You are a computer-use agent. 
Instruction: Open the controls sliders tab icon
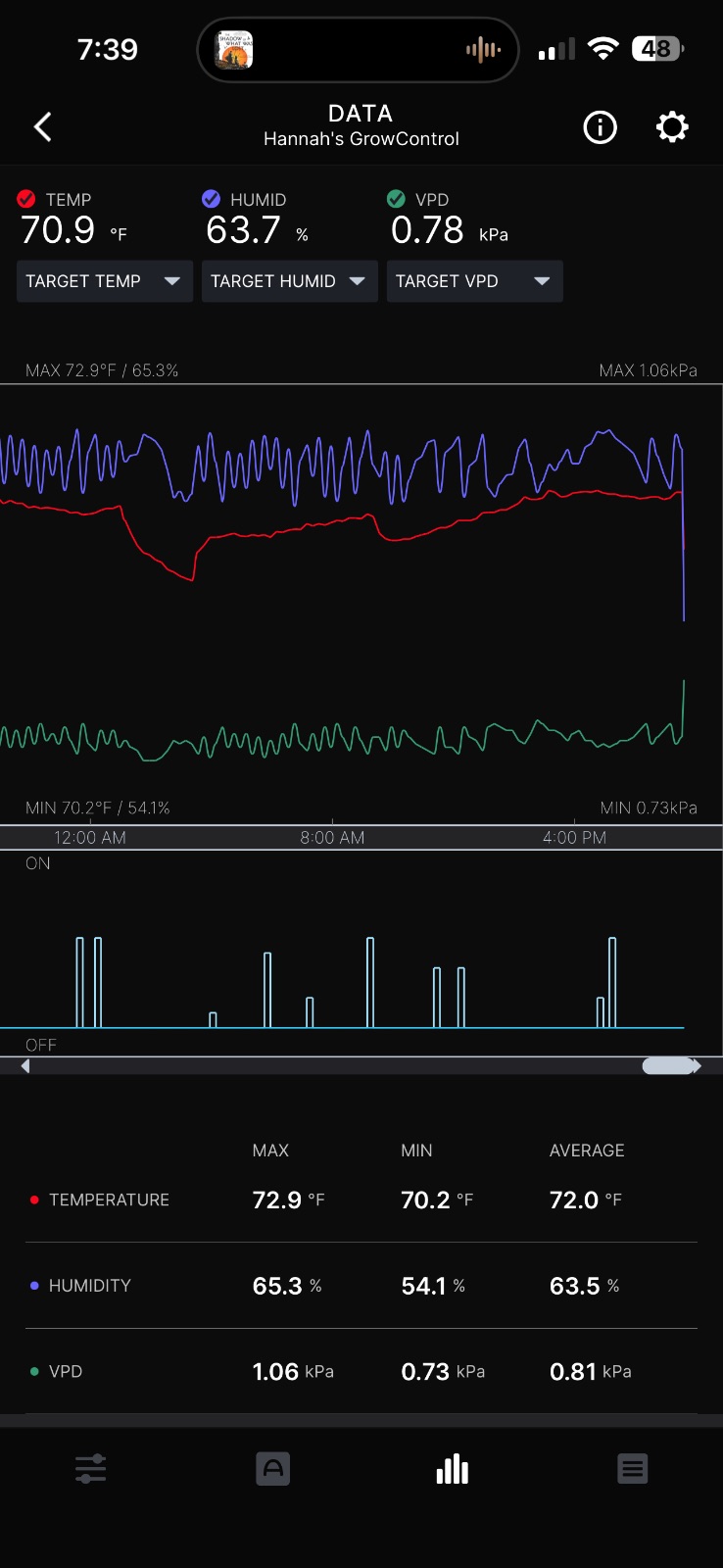pyautogui.click(x=90, y=1468)
